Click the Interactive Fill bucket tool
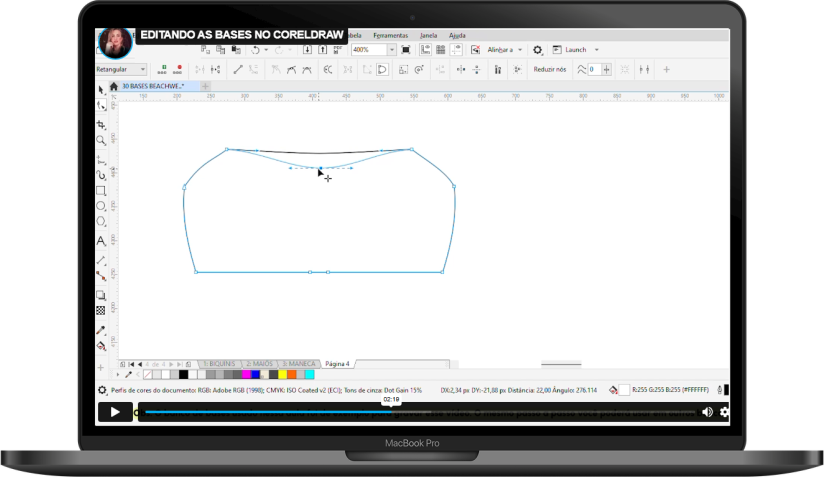The height and width of the screenshot is (489, 824). (x=101, y=345)
